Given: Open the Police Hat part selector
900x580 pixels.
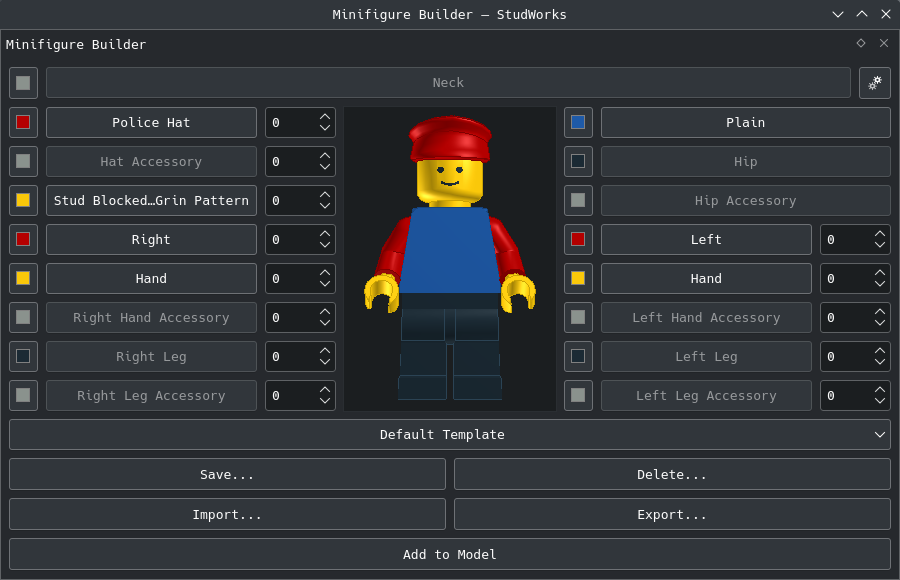Looking at the screenshot, I should (152, 122).
